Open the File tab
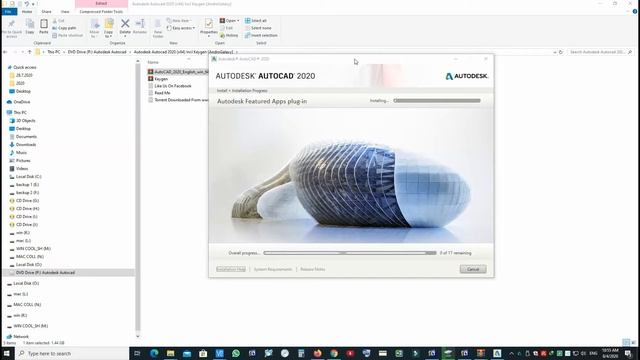The height and width of the screenshot is (360, 640). click(8, 11)
